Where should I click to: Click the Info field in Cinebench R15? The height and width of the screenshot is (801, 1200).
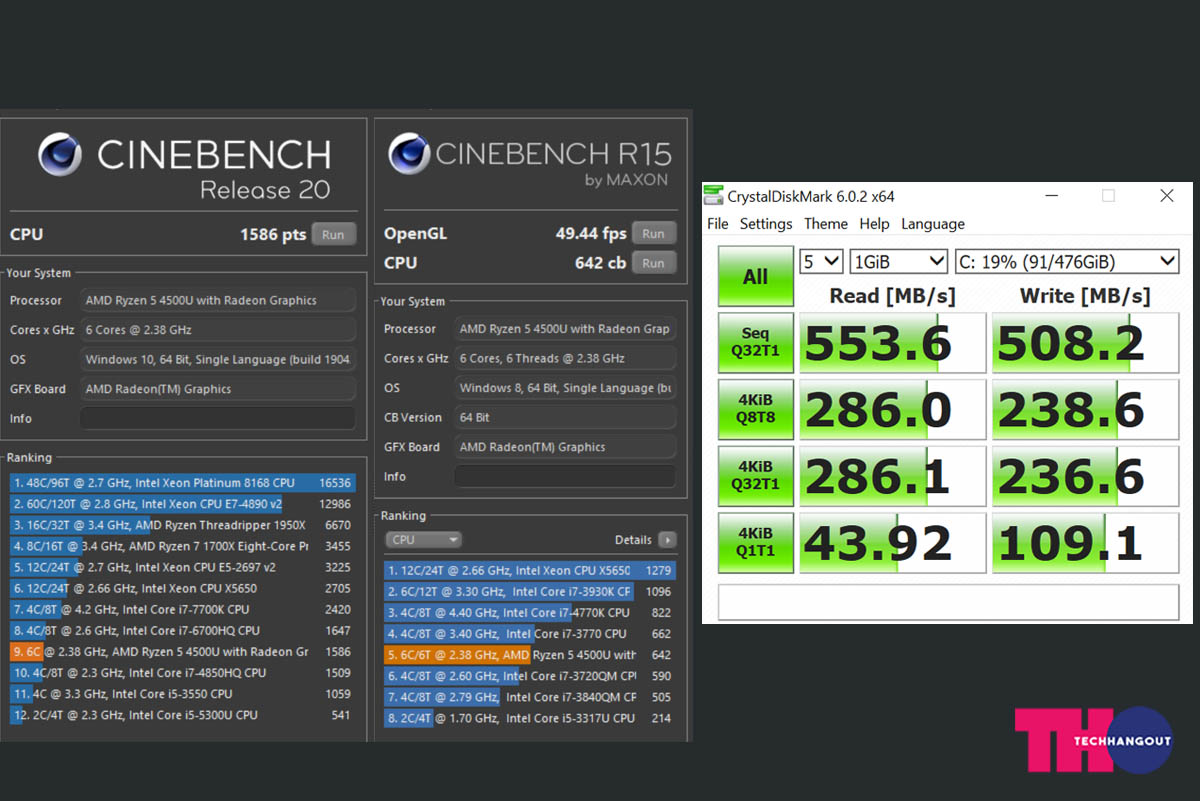[565, 476]
